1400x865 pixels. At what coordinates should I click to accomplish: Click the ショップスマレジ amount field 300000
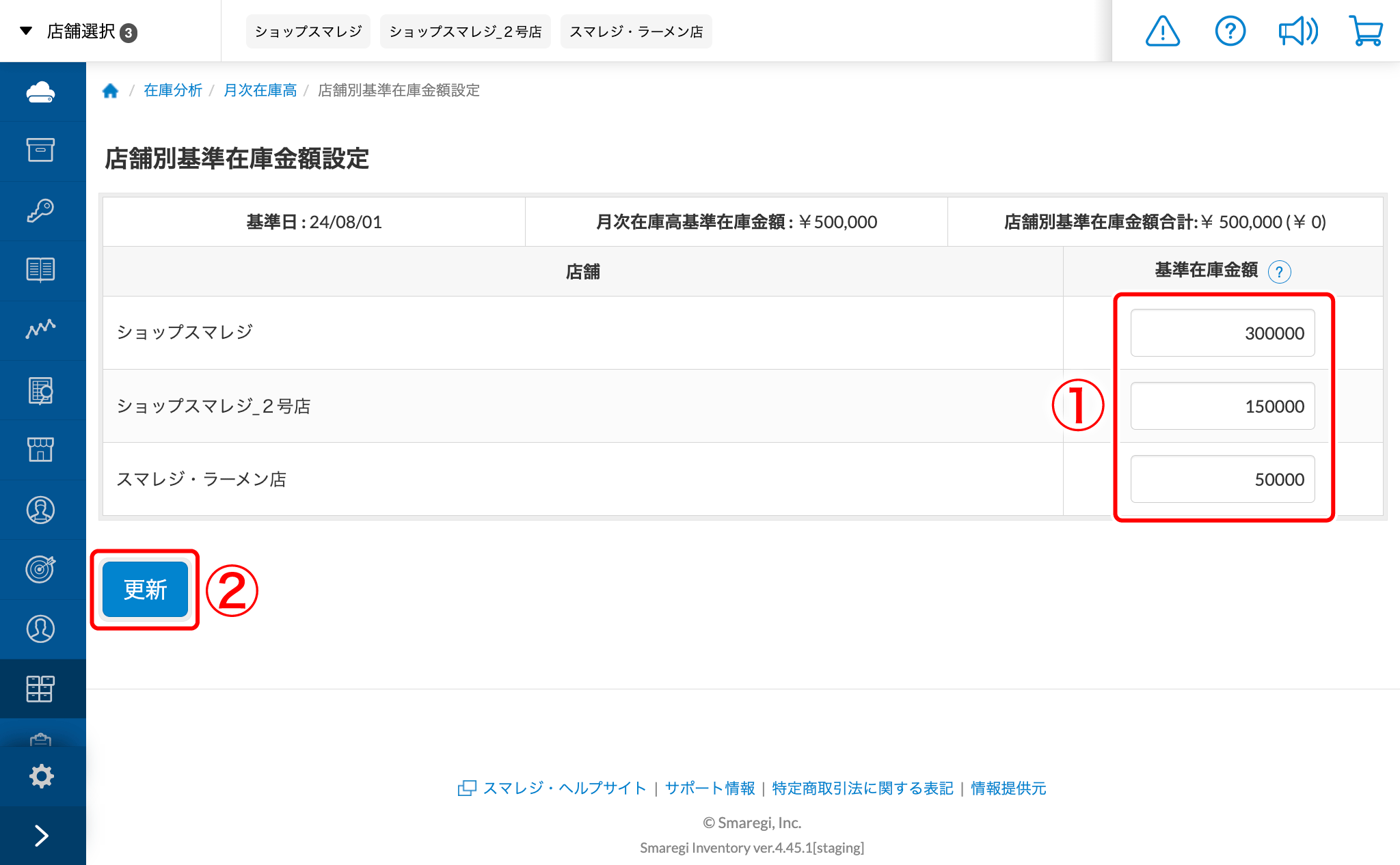tap(1222, 333)
